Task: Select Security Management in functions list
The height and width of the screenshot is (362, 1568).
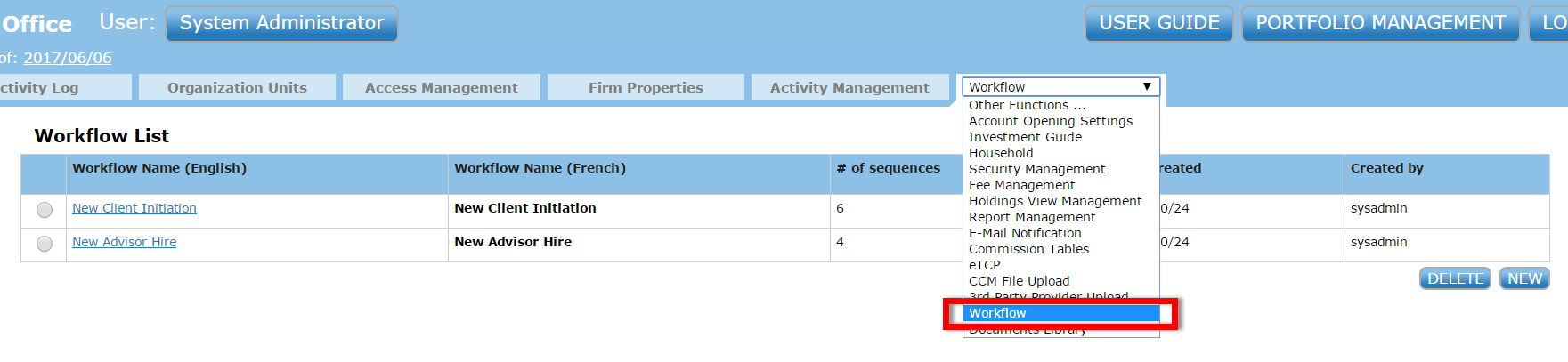Action: click(1036, 169)
